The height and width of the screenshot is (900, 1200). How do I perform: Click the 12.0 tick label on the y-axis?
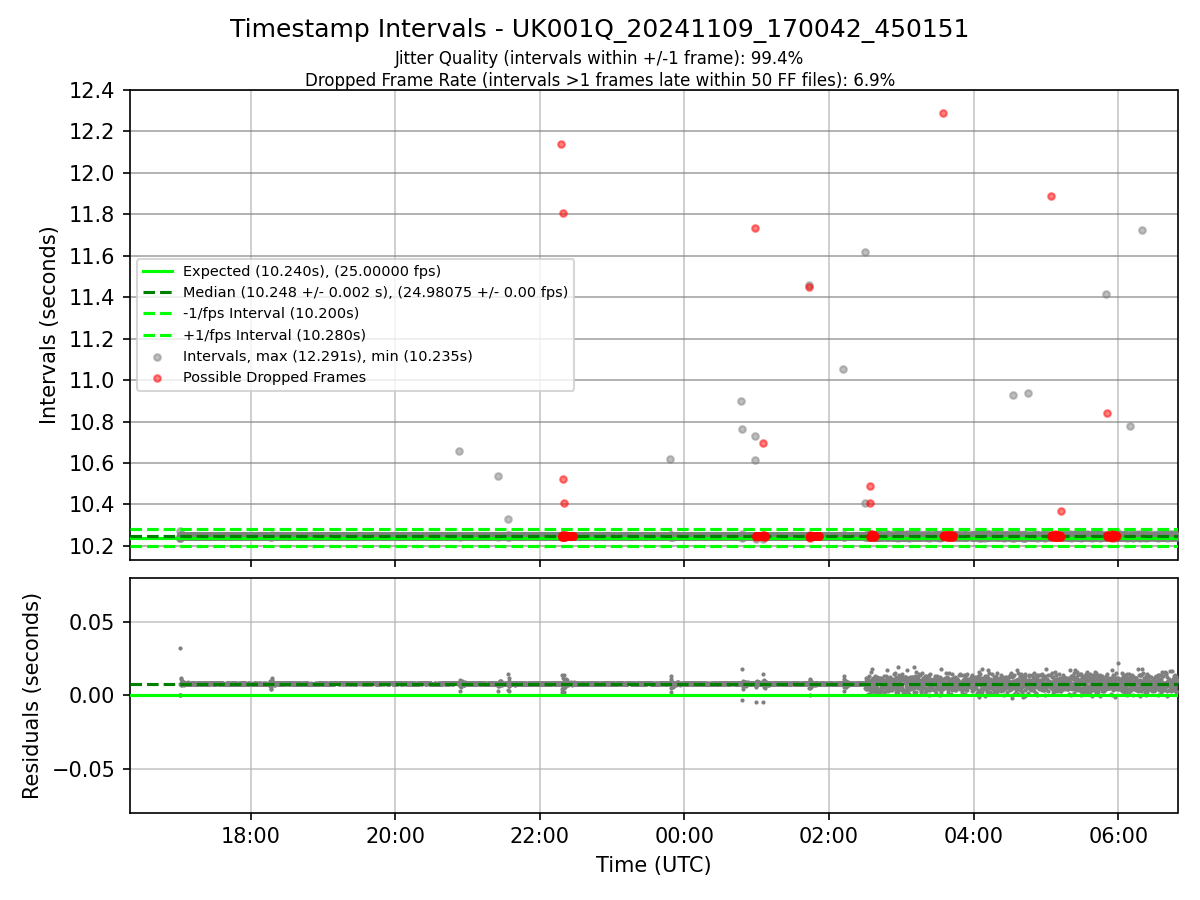point(94,173)
